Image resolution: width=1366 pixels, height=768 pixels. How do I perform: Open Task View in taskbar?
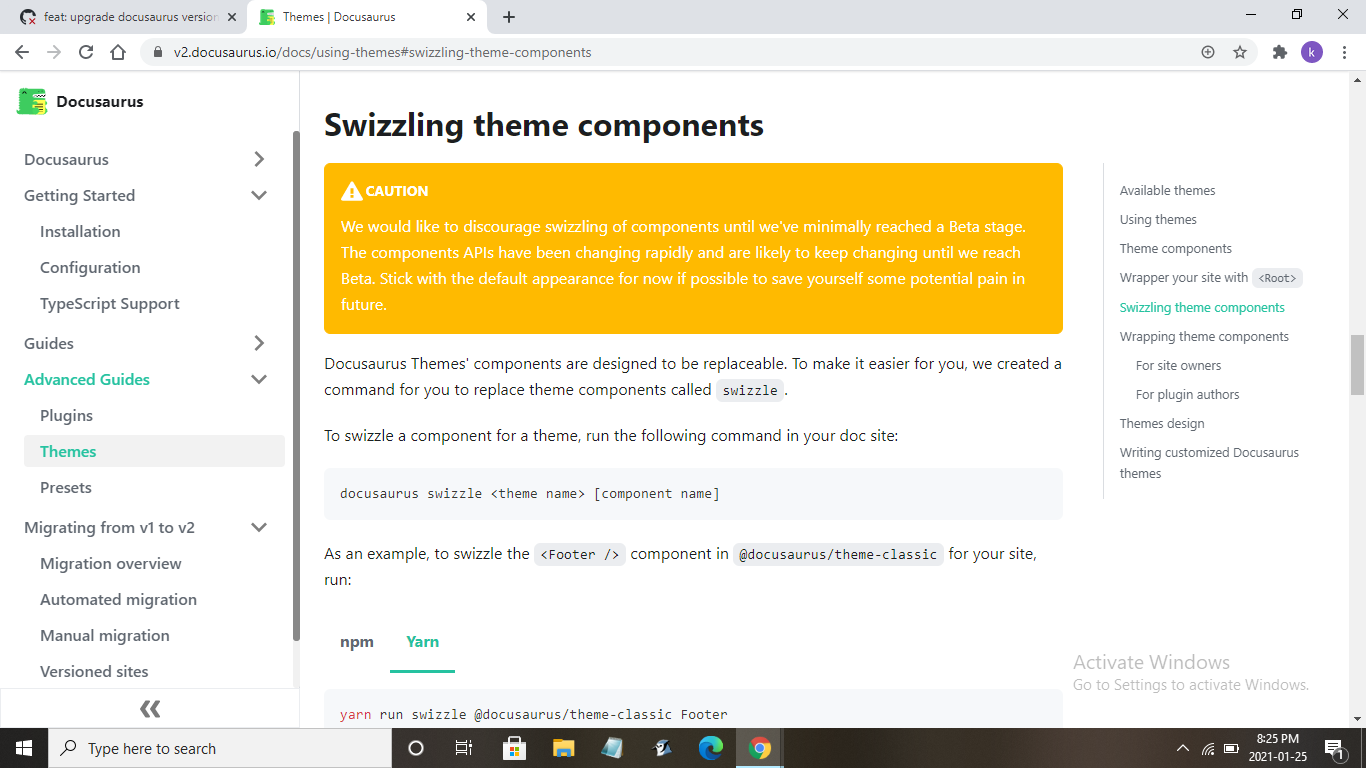point(464,748)
